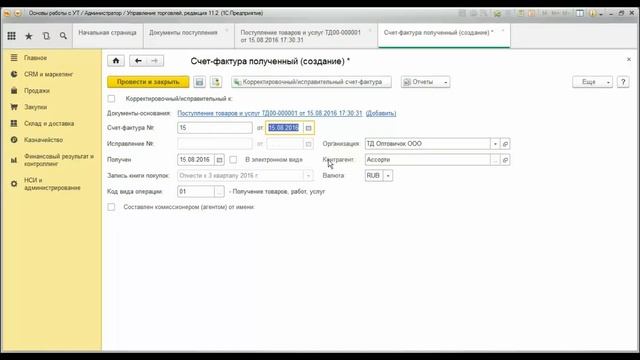This screenshot has width=640, height=360.
Task: Open the Поступление товаров и услуг ТД00-000001 link
Action: coord(270,113)
